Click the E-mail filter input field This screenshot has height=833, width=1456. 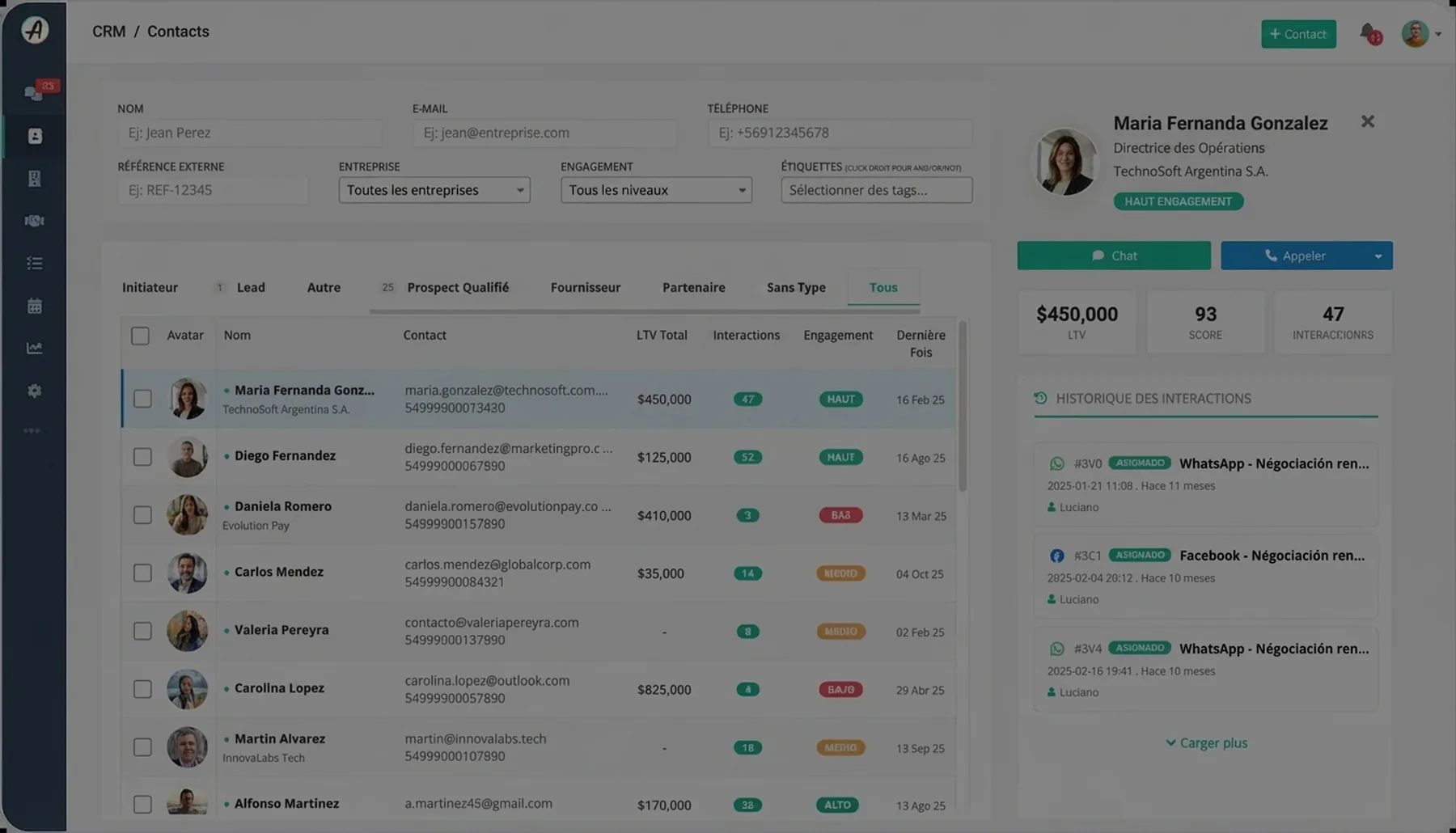(x=544, y=133)
